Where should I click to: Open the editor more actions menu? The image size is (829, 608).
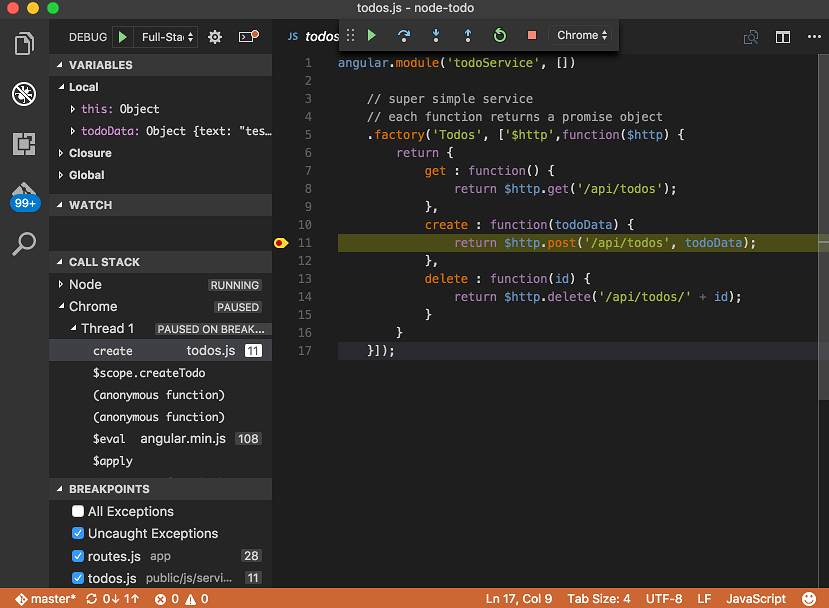pos(816,36)
